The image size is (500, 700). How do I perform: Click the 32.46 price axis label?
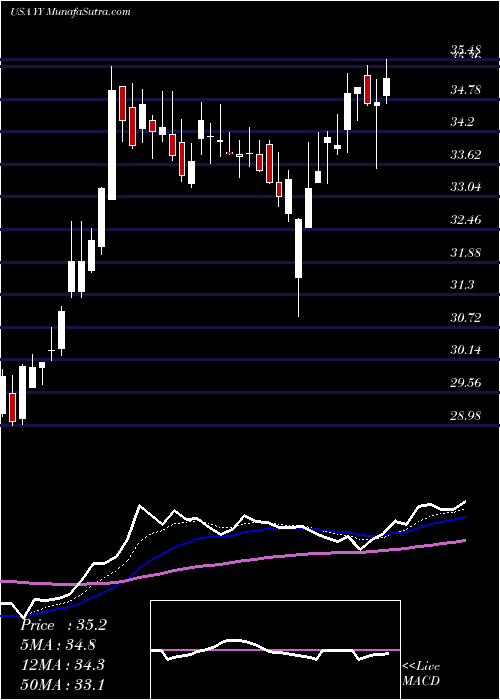[466, 220]
